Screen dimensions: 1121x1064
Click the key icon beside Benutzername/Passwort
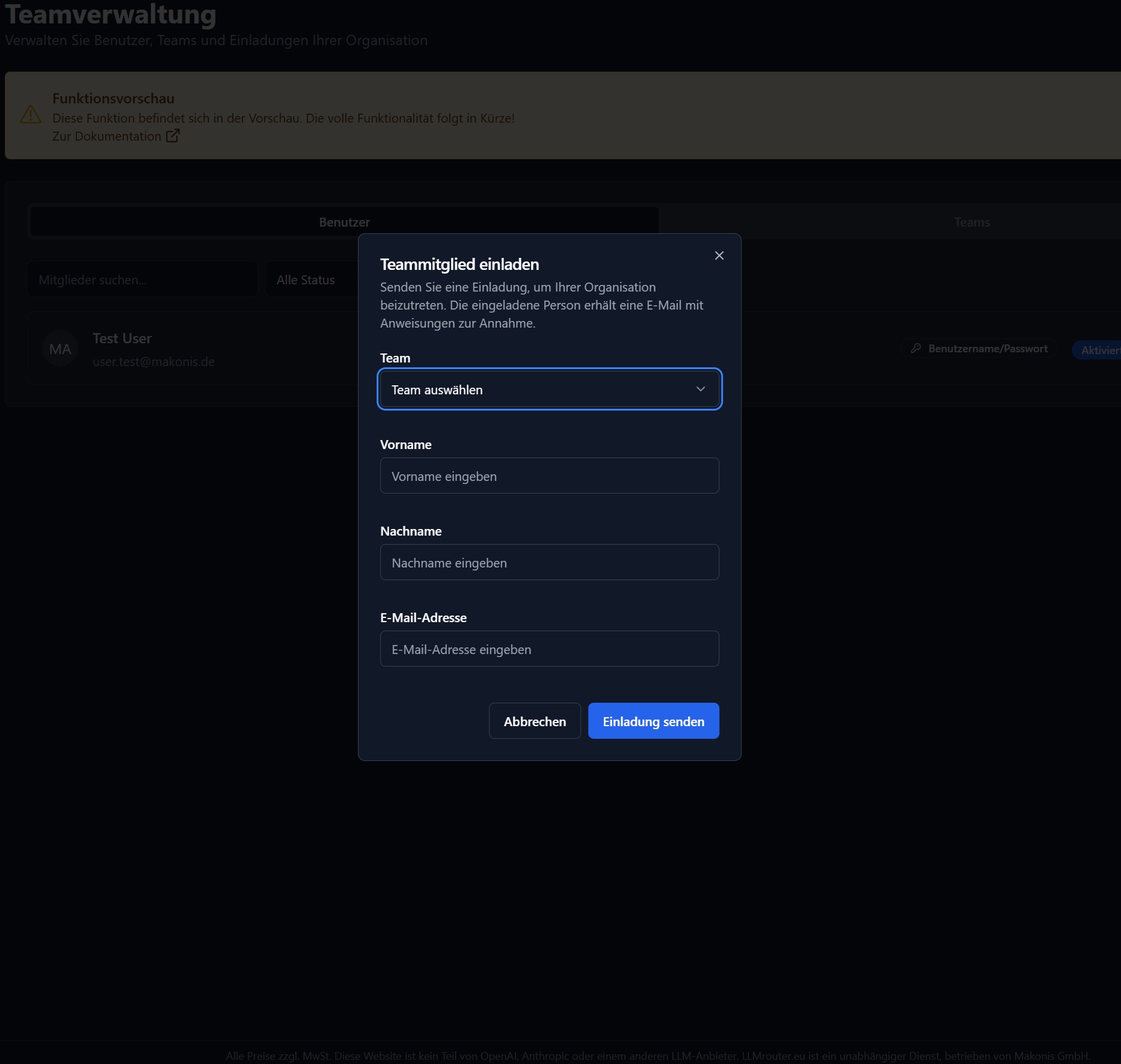pyautogui.click(x=916, y=349)
